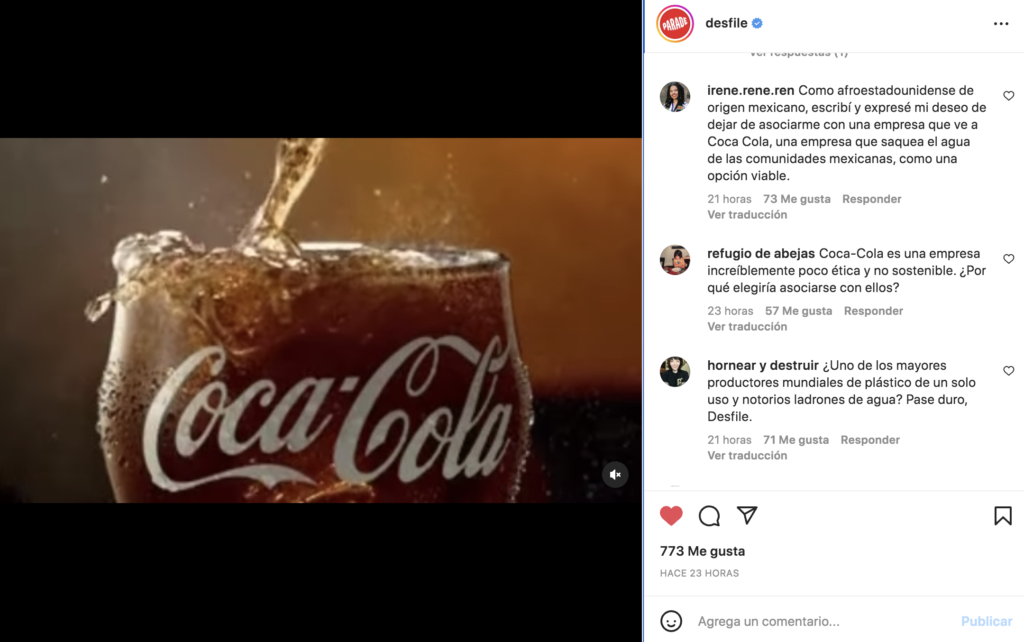Viewport: 1024px width, 642px height.
Task: Share post via paper plane icon
Action: tap(747, 515)
